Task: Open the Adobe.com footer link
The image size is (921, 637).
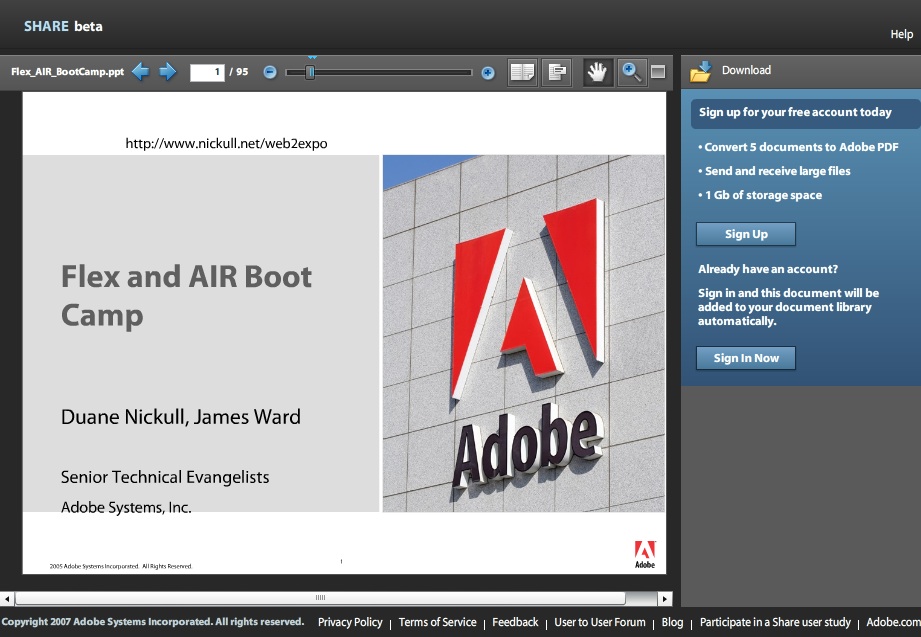Action: click(x=893, y=622)
